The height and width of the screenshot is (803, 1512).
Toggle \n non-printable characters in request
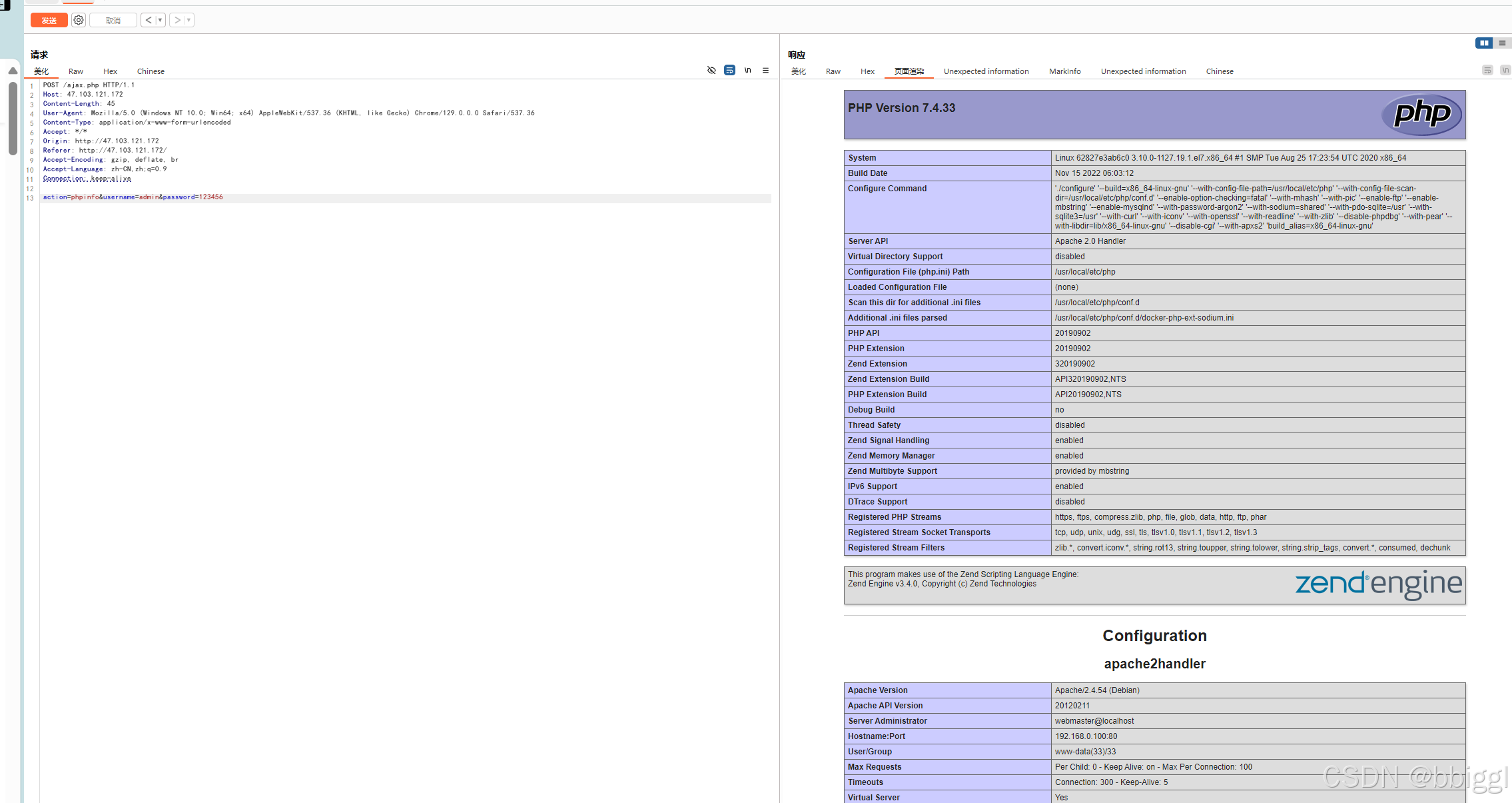[x=747, y=70]
